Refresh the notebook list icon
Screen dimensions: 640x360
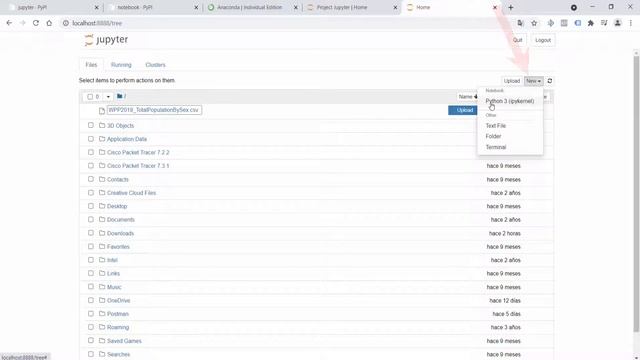coord(550,81)
